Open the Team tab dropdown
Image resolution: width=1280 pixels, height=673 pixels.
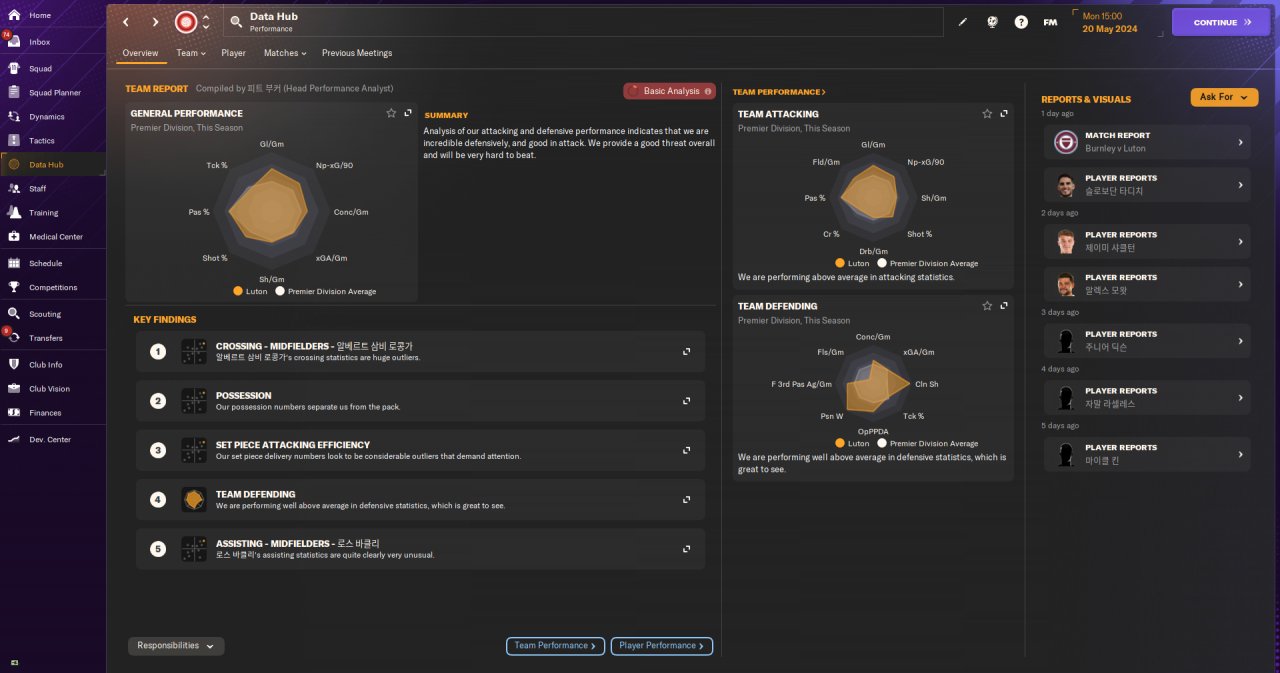point(191,53)
